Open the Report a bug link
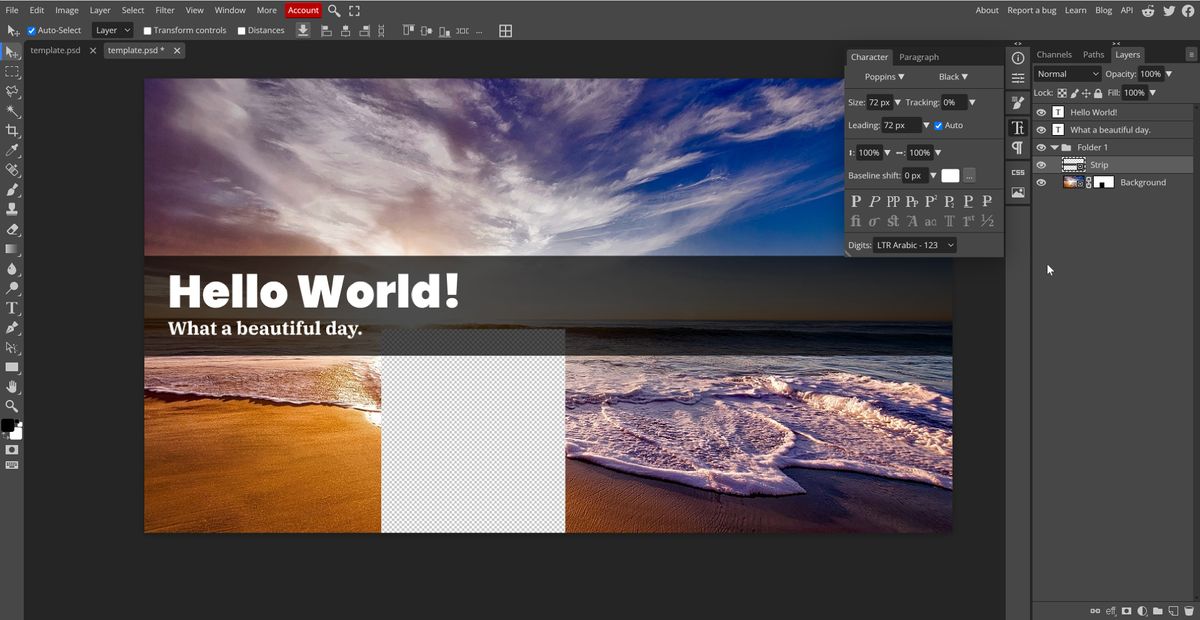The width and height of the screenshot is (1200, 620). click(x=1031, y=10)
